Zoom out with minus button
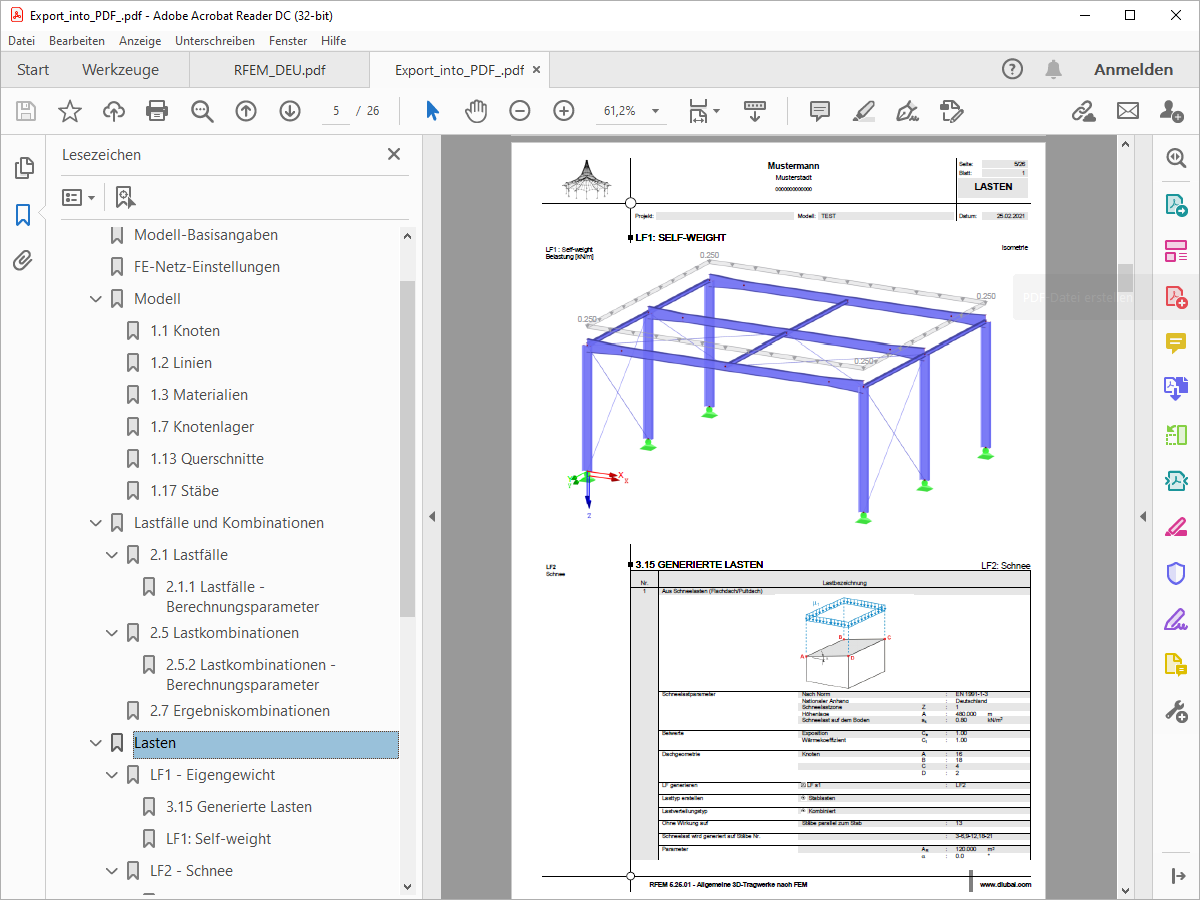 tap(520, 111)
